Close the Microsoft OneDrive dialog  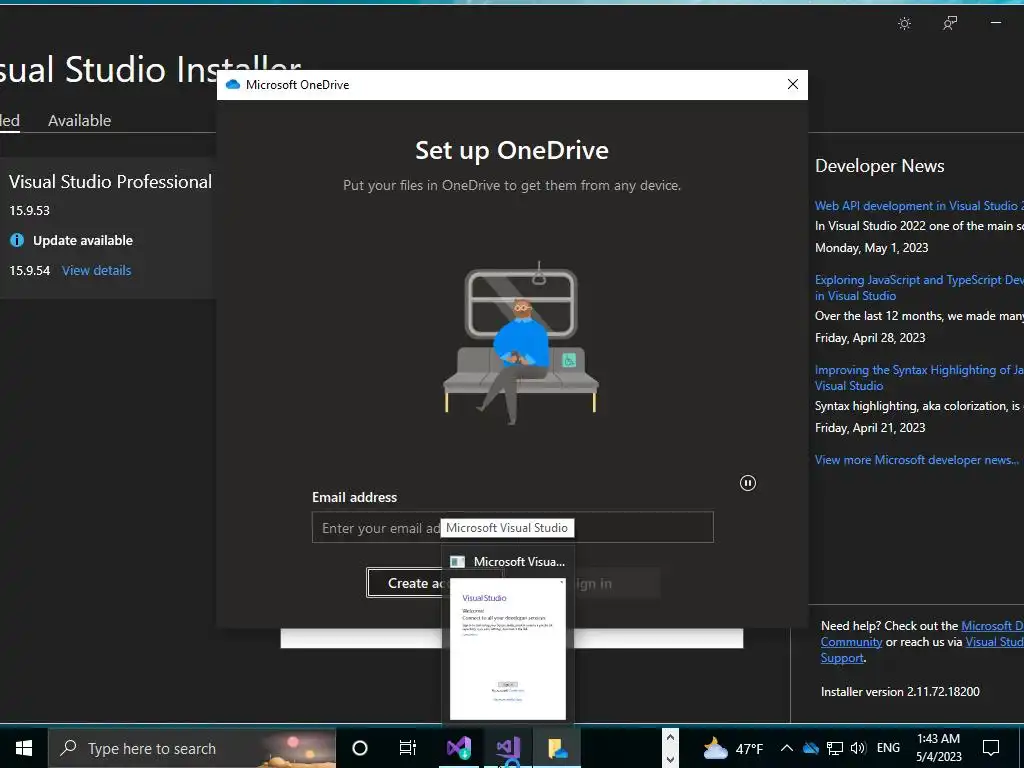[793, 84]
